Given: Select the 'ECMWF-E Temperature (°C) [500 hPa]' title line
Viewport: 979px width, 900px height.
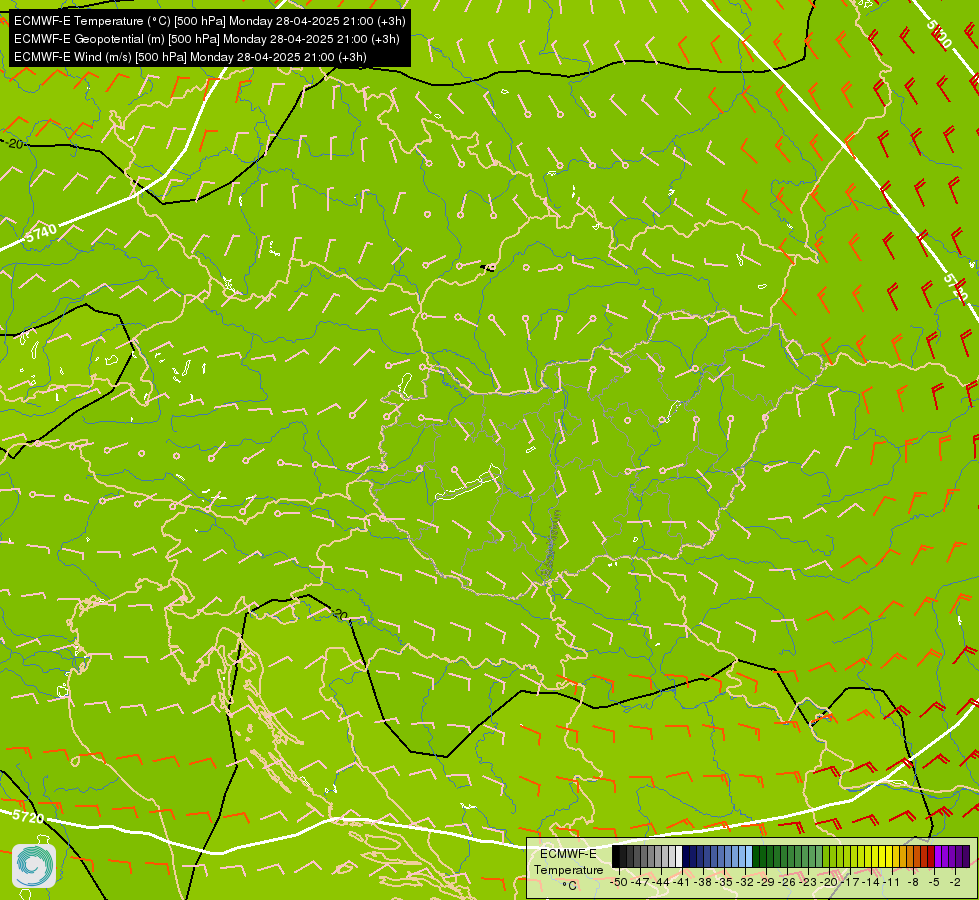Looking at the screenshot, I should tap(209, 21).
